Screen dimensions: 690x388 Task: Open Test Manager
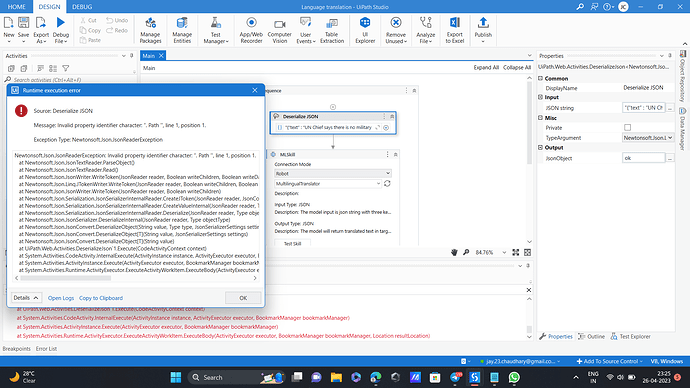coord(216,30)
